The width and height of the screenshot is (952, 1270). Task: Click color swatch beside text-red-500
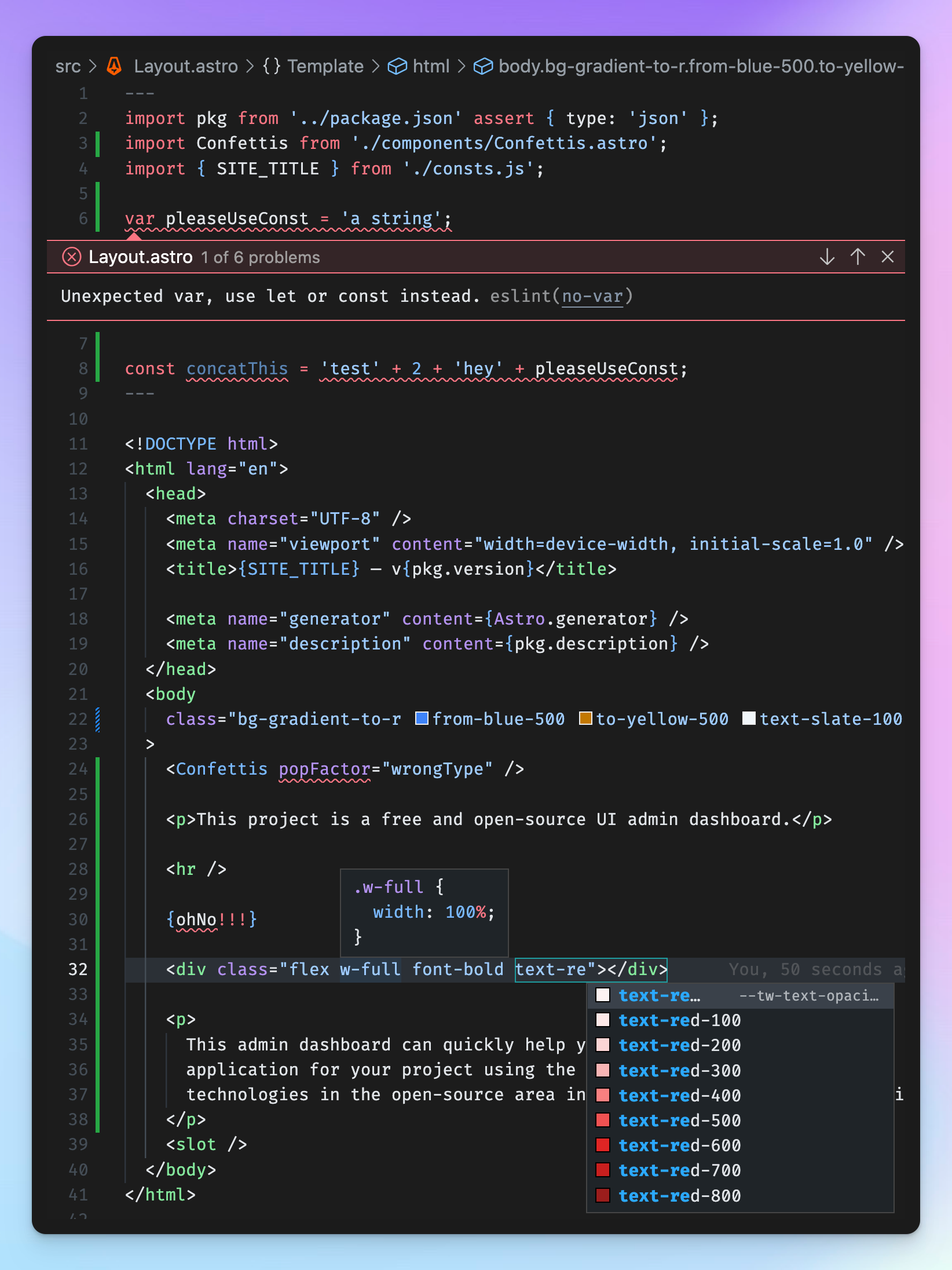[x=603, y=1120]
